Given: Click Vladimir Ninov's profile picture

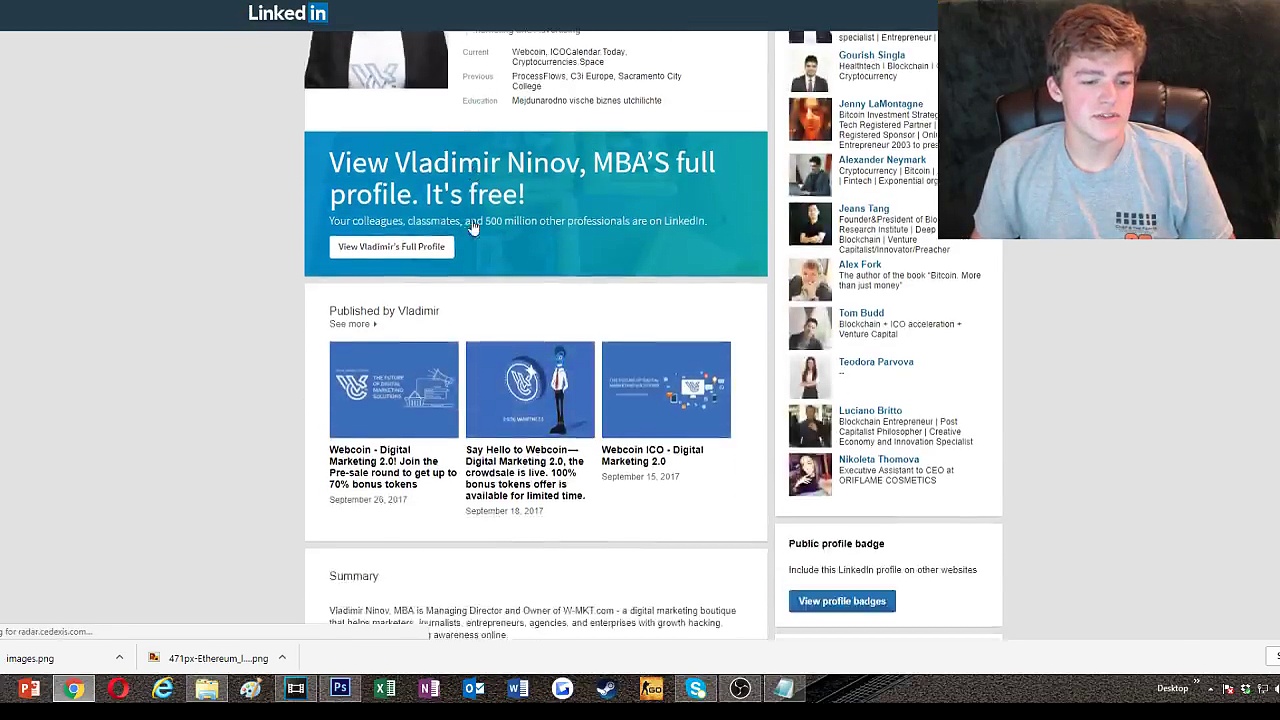Looking at the screenshot, I should click(x=376, y=60).
